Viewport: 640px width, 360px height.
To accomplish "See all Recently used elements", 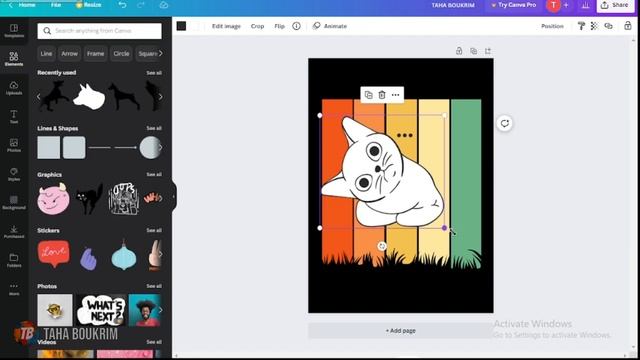I will (154, 73).
